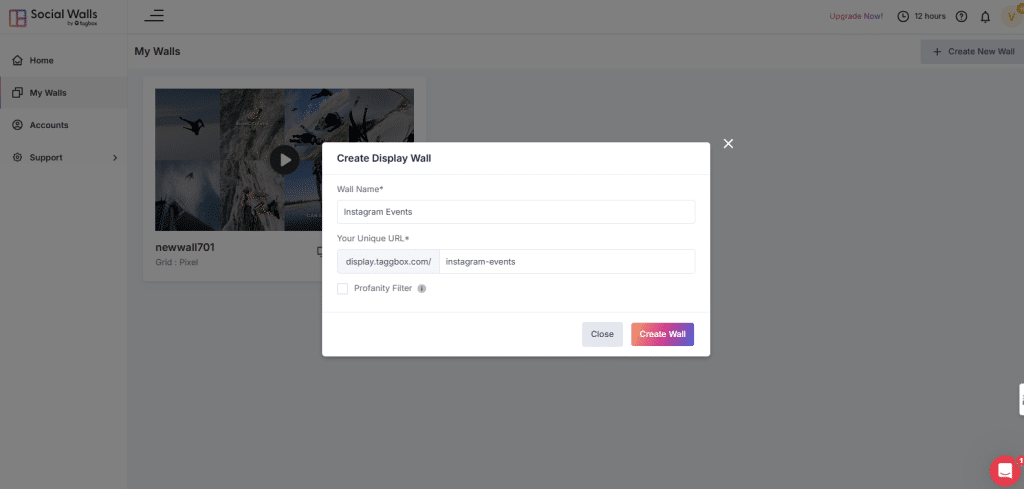Click the Create Wall button
The height and width of the screenshot is (489, 1024).
click(662, 334)
